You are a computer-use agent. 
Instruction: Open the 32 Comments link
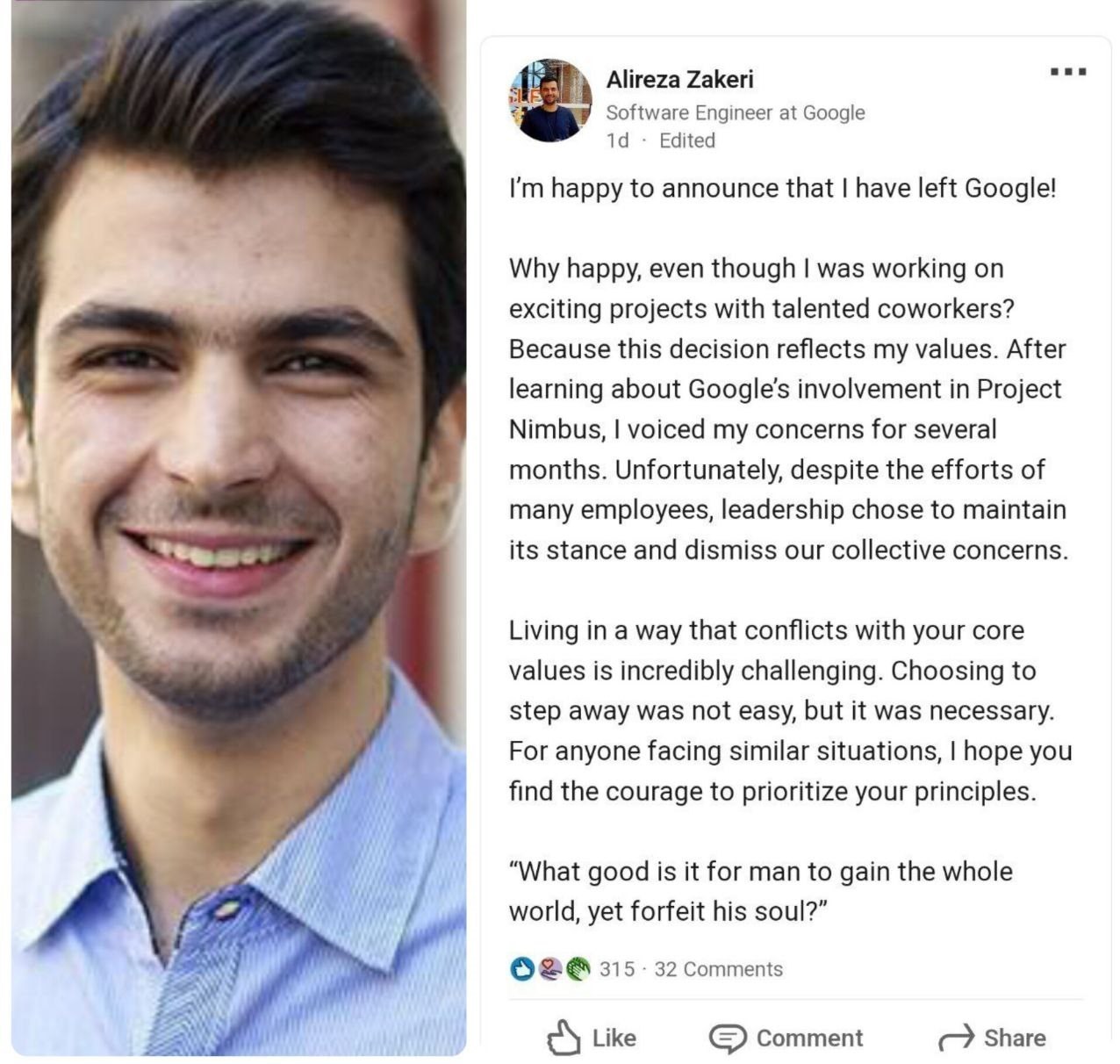tap(718, 969)
